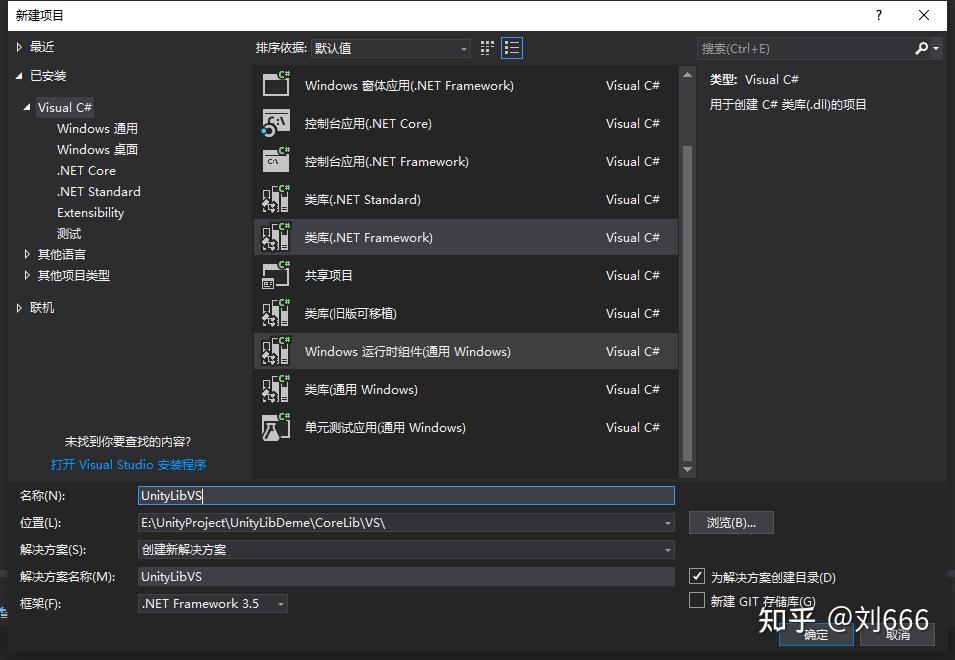Viewport: 955px width, 660px height.
Task: Select 控制台应用(.NET Core) template text
Action: (368, 124)
